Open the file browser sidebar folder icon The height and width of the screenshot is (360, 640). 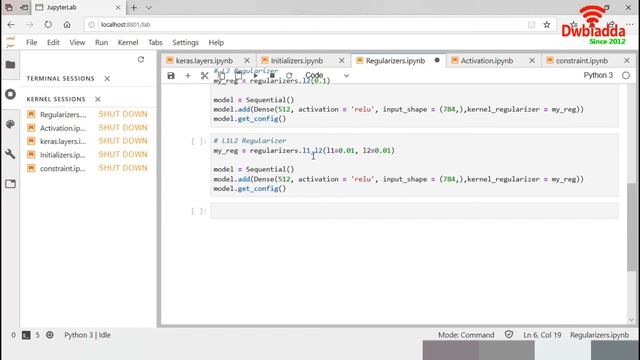coord(11,64)
